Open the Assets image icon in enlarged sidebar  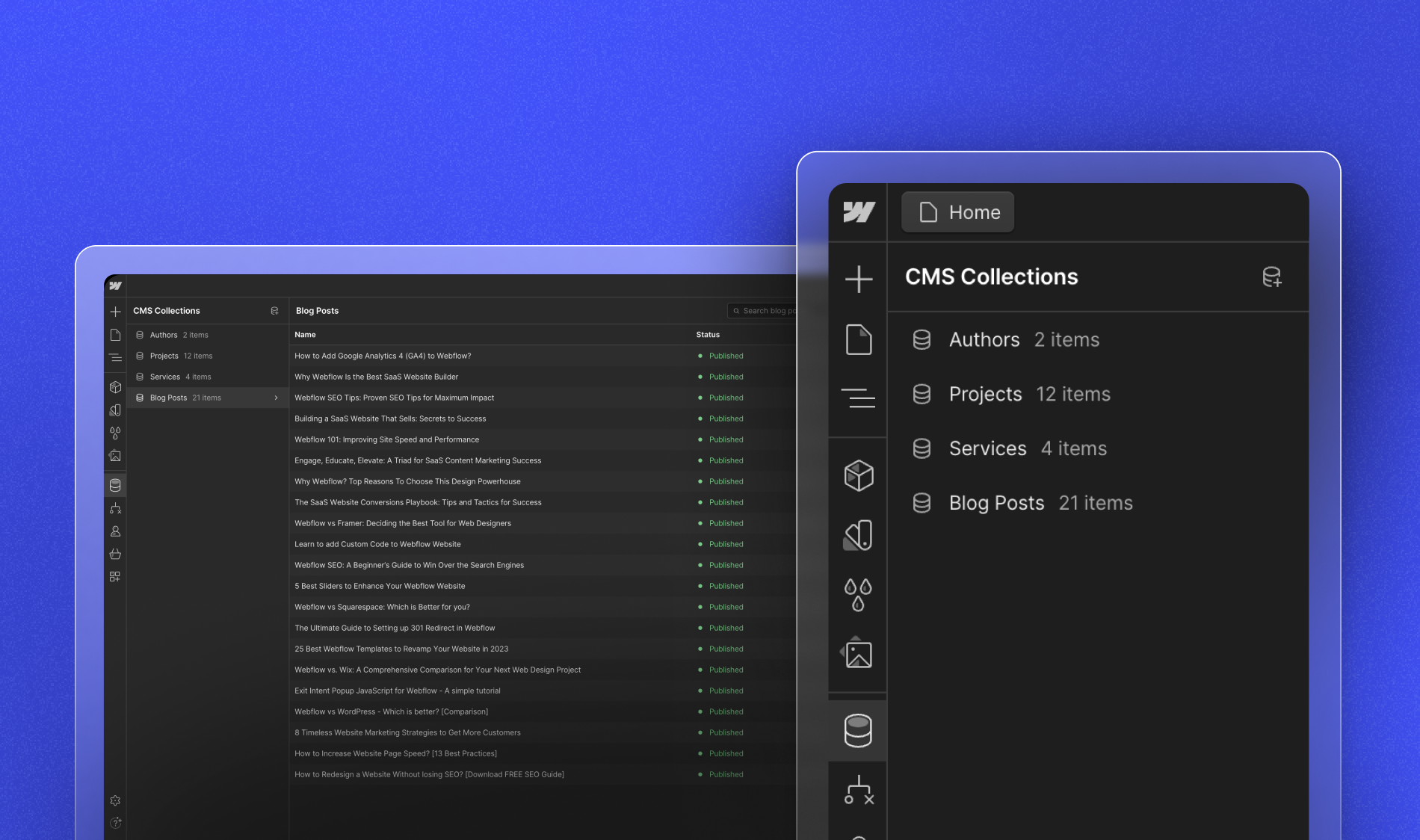pyautogui.click(x=857, y=653)
